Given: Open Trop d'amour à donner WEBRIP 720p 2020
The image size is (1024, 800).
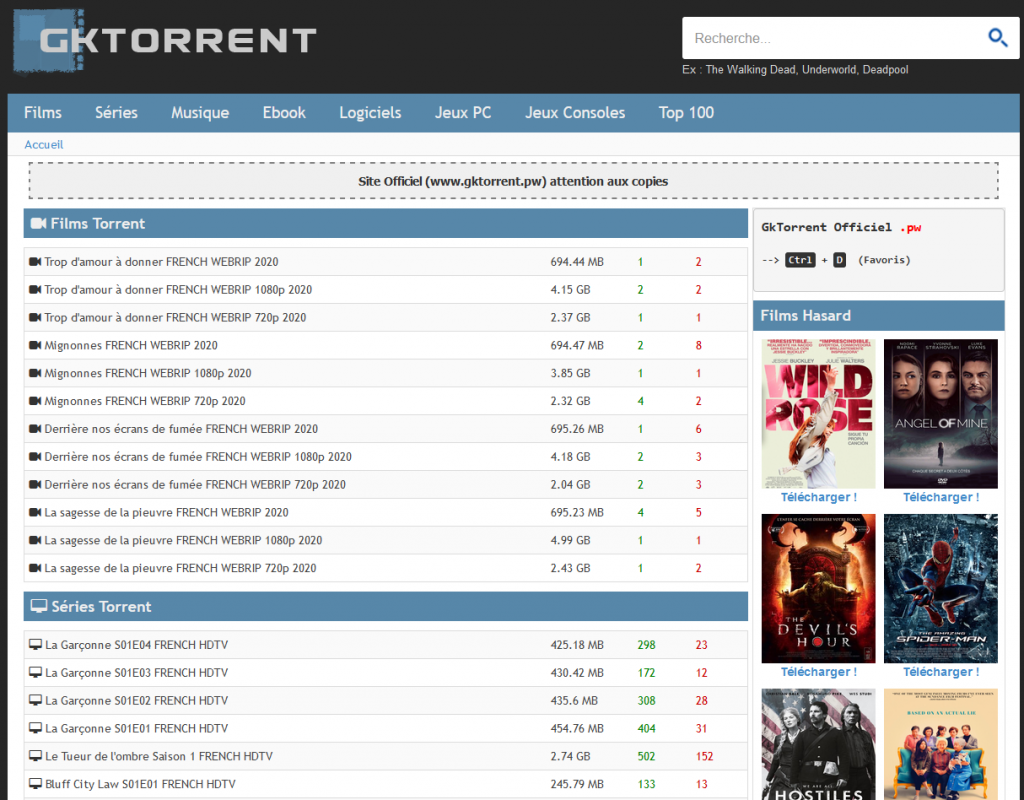Looking at the screenshot, I should tap(175, 317).
